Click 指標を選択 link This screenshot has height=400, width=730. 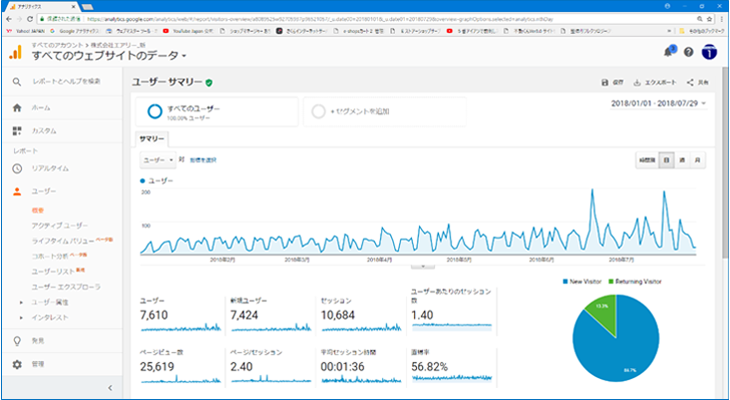tap(203, 160)
